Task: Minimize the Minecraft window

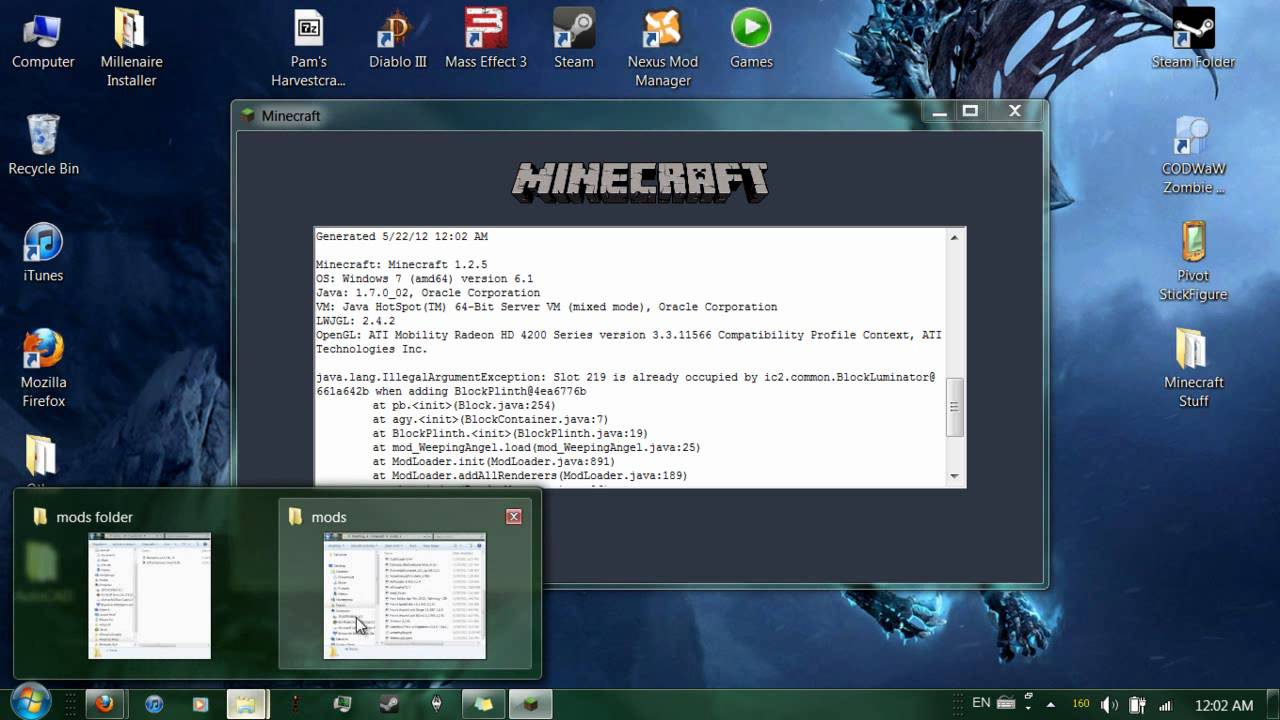Action: (x=938, y=112)
